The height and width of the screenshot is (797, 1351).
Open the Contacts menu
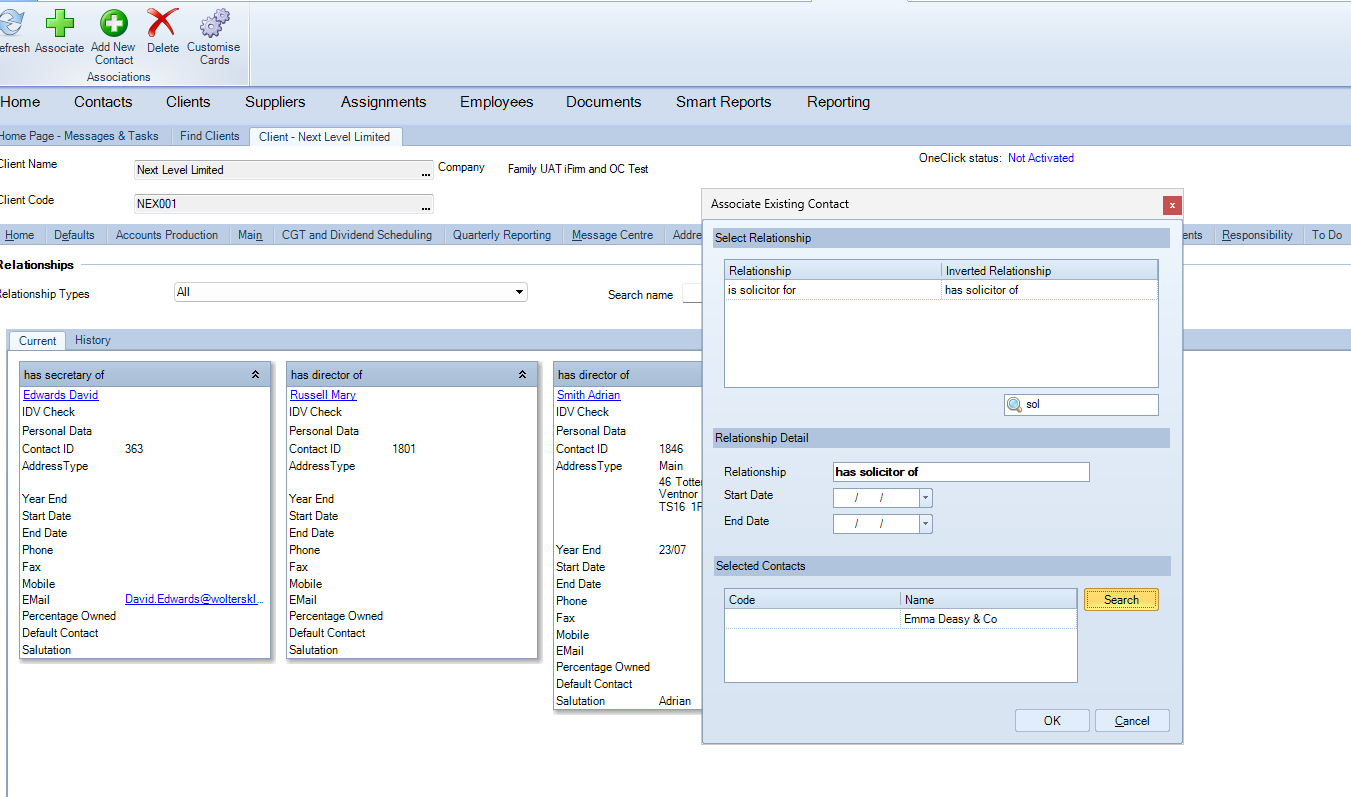(x=103, y=102)
